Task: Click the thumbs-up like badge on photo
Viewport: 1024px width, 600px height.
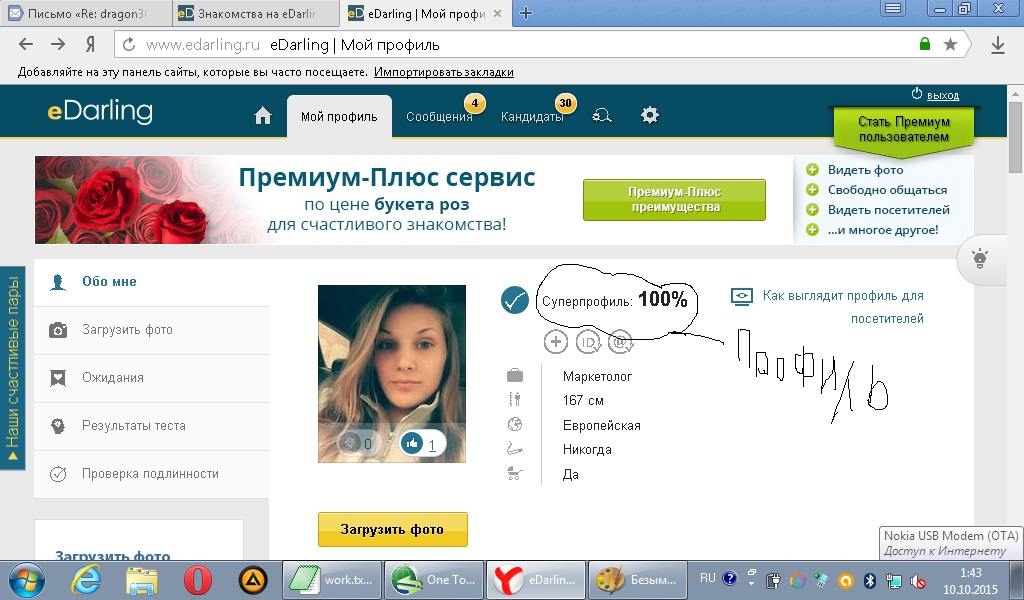Action: [x=423, y=444]
